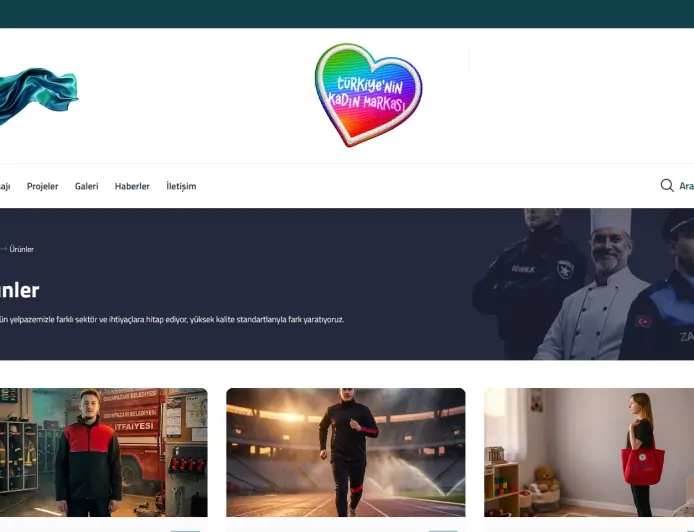
Task: Click the security guard in the banner
Action: (527, 284)
